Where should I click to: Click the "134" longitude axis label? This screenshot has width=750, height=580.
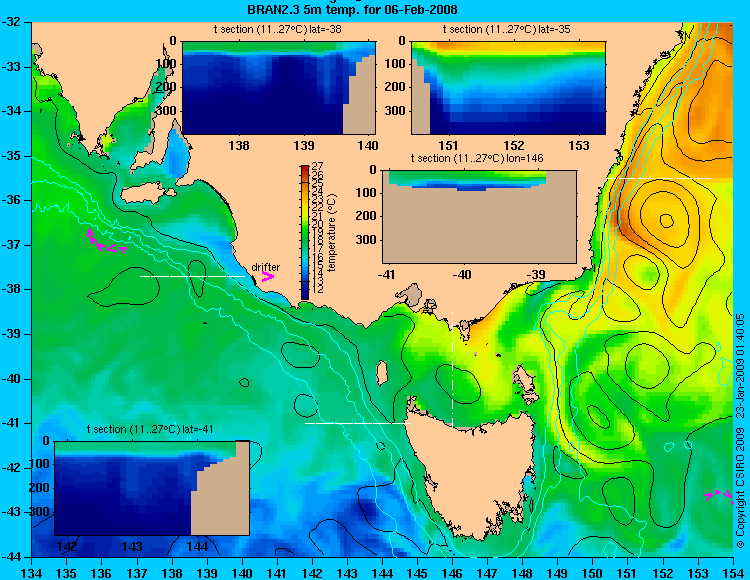pyautogui.click(x=32, y=573)
